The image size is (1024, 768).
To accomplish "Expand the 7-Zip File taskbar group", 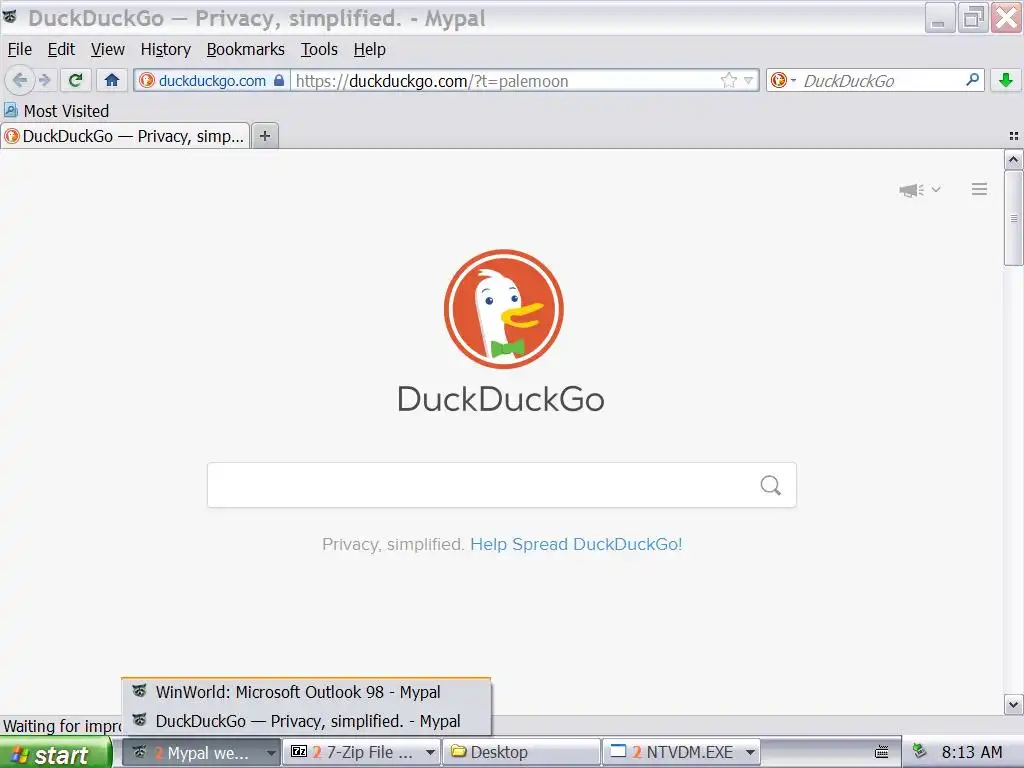I will tap(430, 753).
